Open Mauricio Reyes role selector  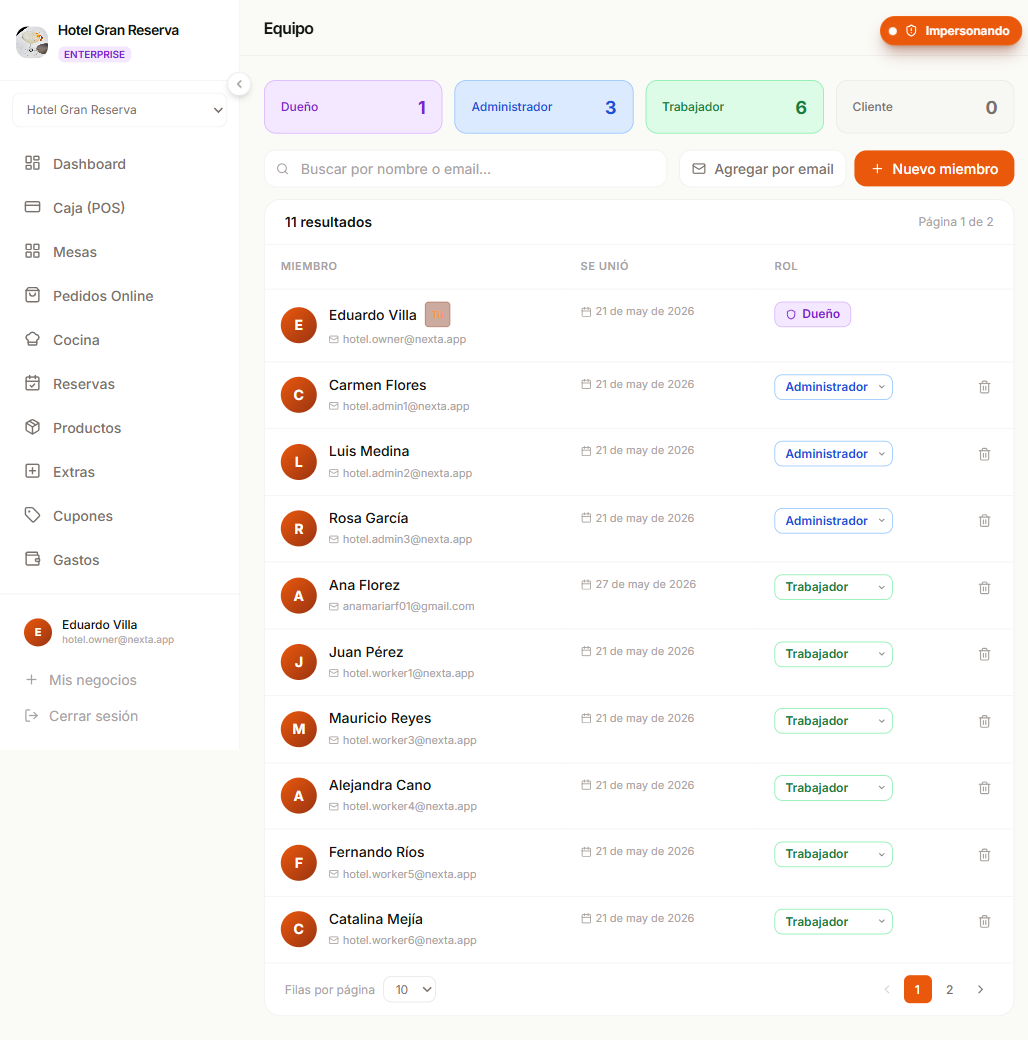(833, 721)
